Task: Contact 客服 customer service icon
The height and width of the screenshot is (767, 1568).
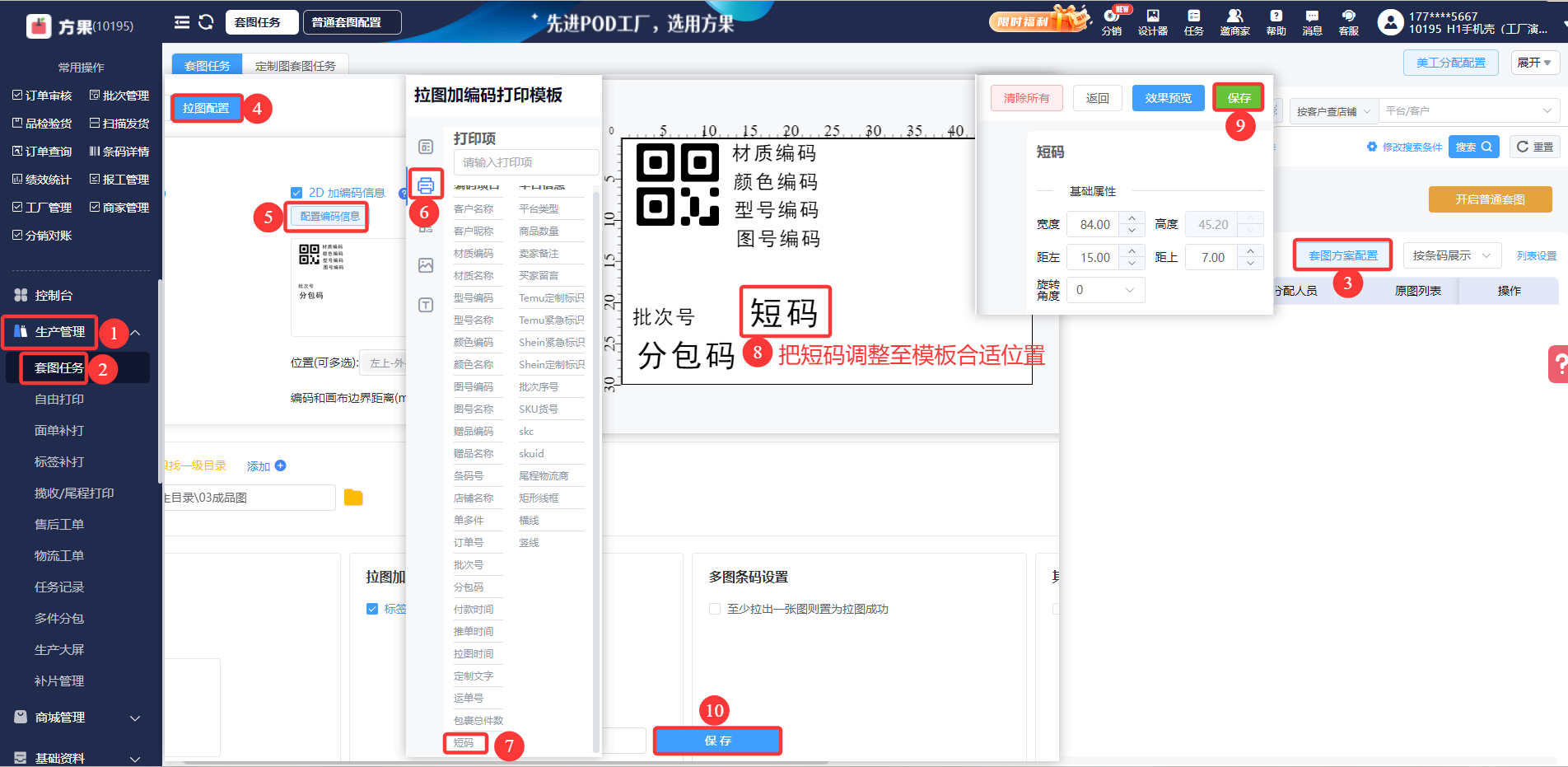Action: [1349, 22]
